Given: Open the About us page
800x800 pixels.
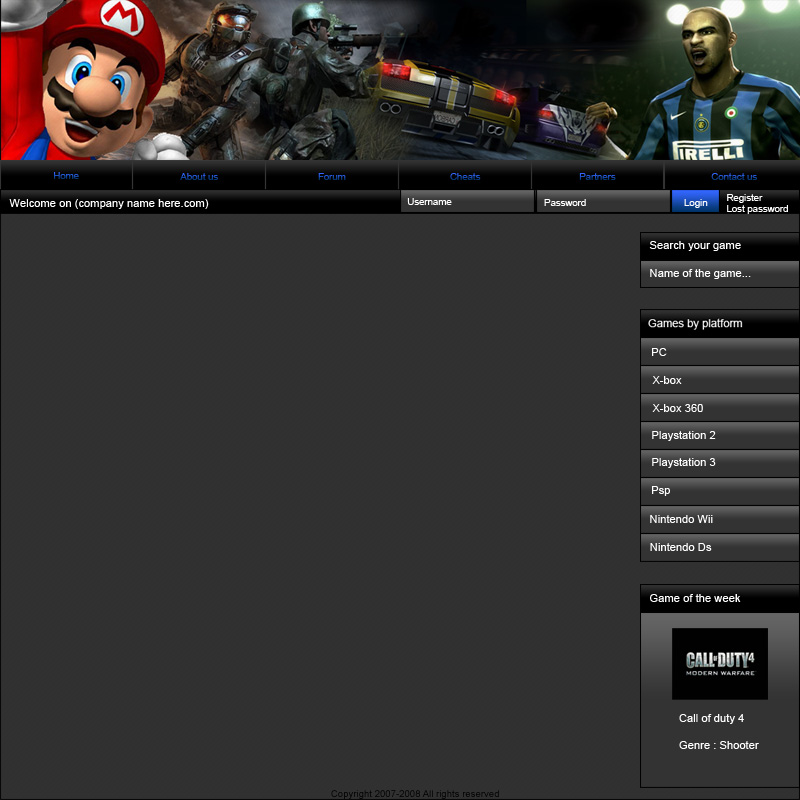Looking at the screenshot, I should [199, 177].
